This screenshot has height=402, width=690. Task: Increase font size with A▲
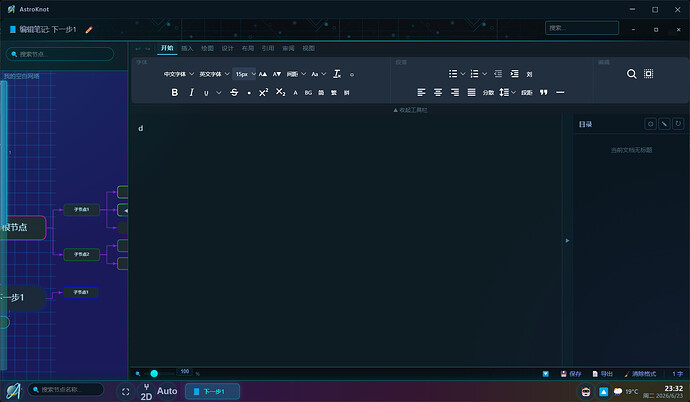263,74
